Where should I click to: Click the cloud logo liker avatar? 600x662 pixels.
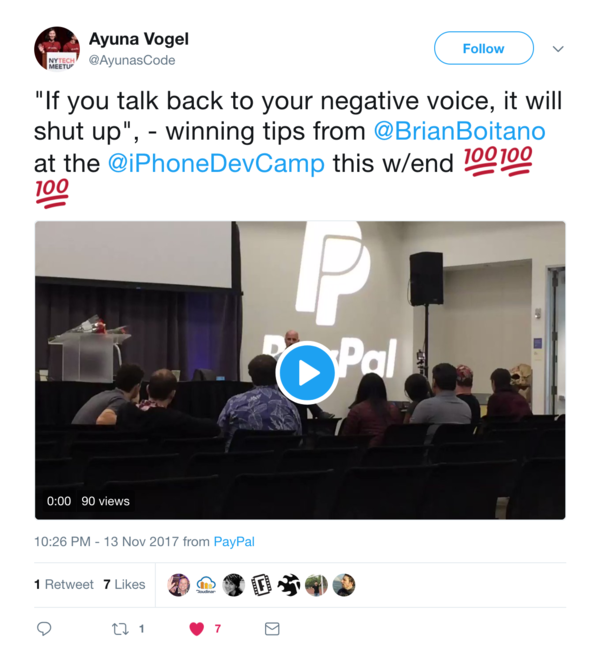pos(206,585)
